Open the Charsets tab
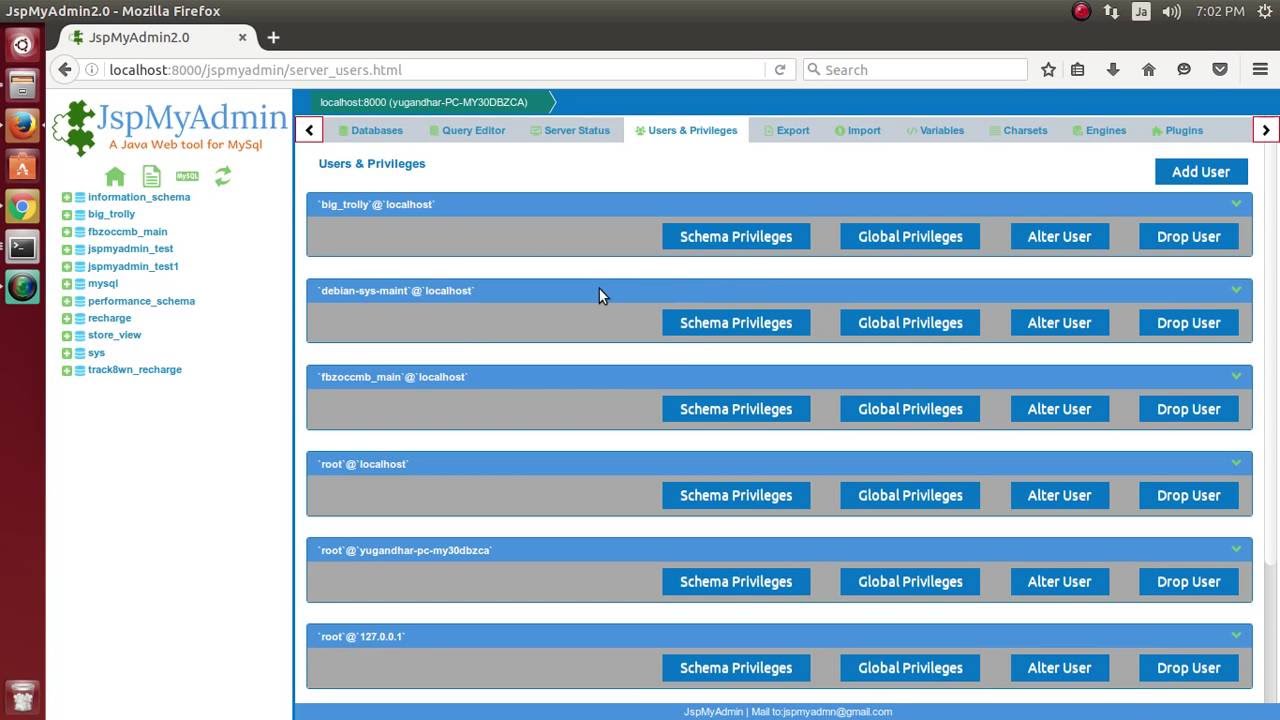This screenshot has width=1280, height=720. 1019,130
